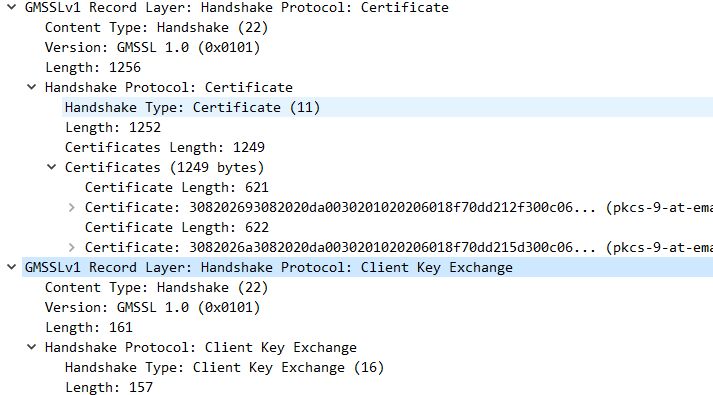Collapse the Handshake Protocol: Certificate subtree
The height and width of the screenshot is (395, 713).
click(32, 87)
